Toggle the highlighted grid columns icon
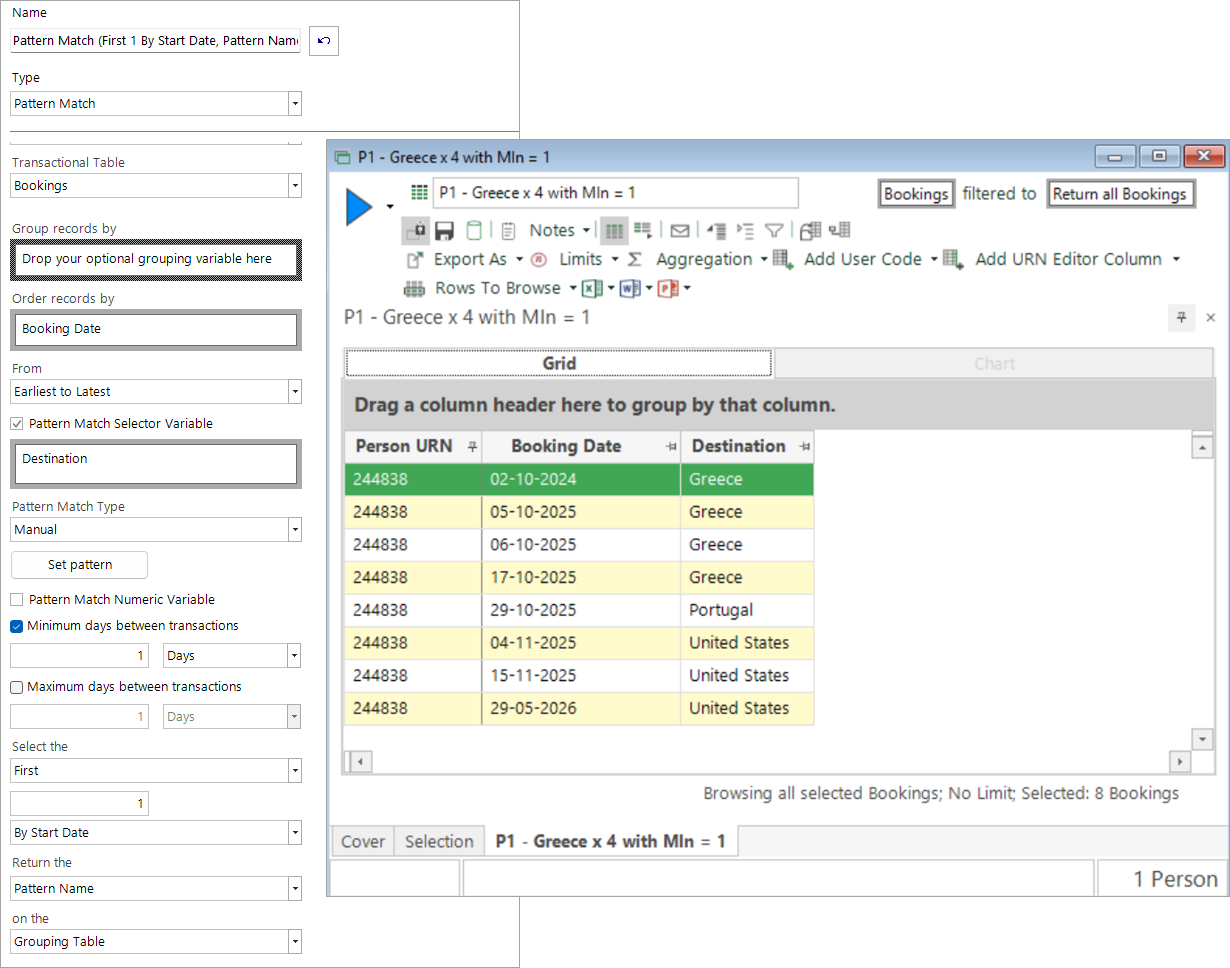Image resolution: width=1230 pixels, height=968 pixels. pyautogui.click(x=614, y=231)
